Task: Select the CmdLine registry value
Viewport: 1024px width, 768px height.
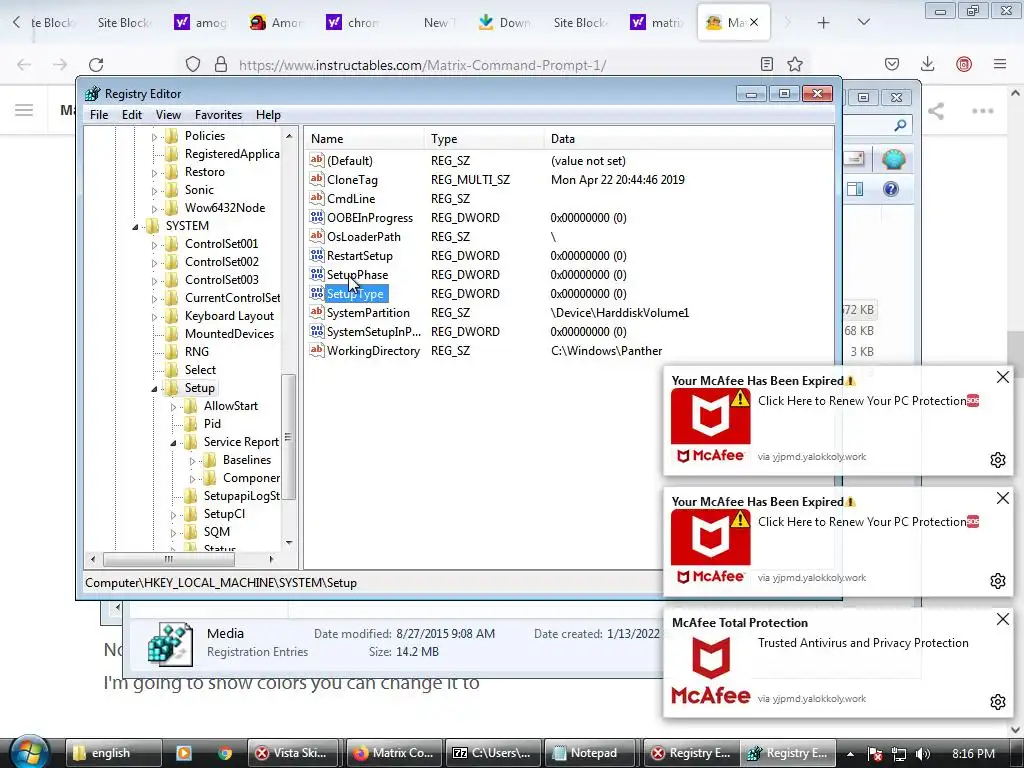Action: pyautogui.click(x=351, y=199)
